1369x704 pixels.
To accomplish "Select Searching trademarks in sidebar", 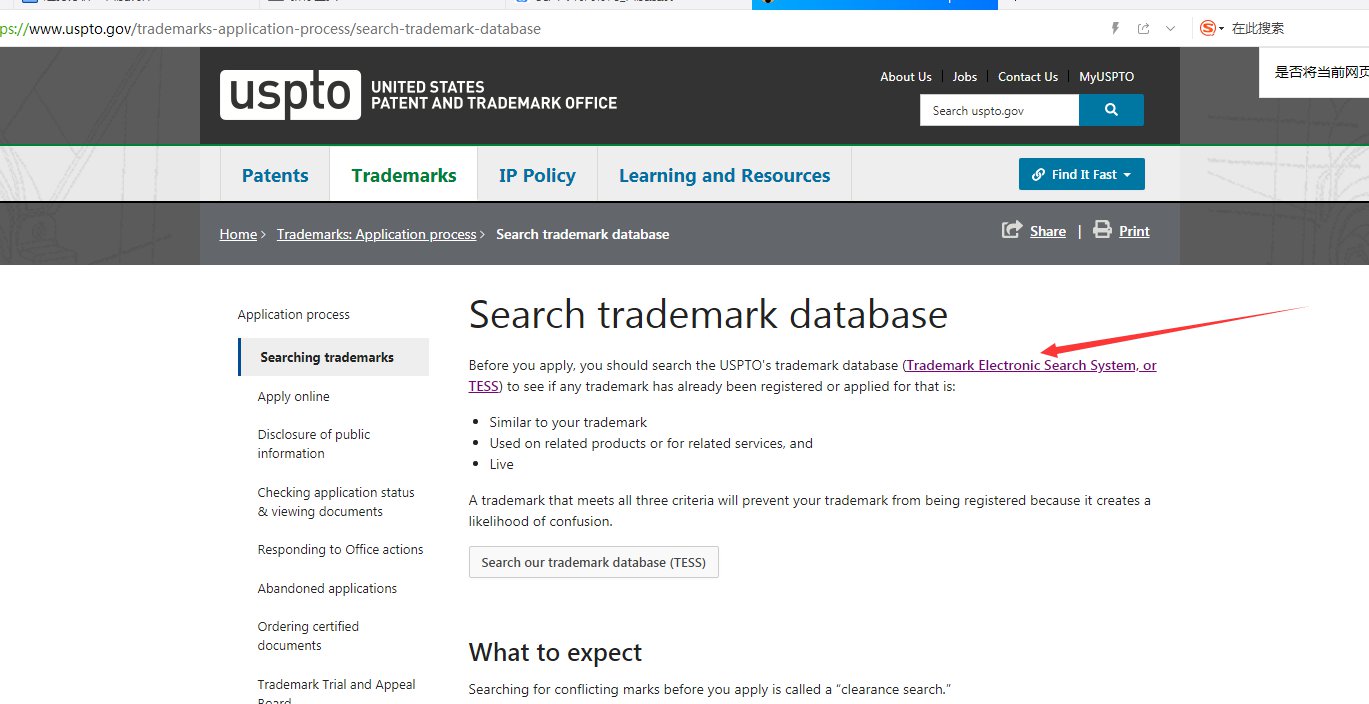I will [x=334, y=357].
